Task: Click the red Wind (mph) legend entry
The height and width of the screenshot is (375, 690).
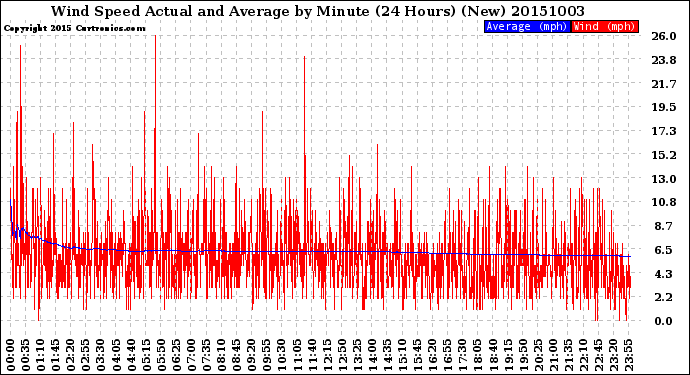Action: [605, 26]
